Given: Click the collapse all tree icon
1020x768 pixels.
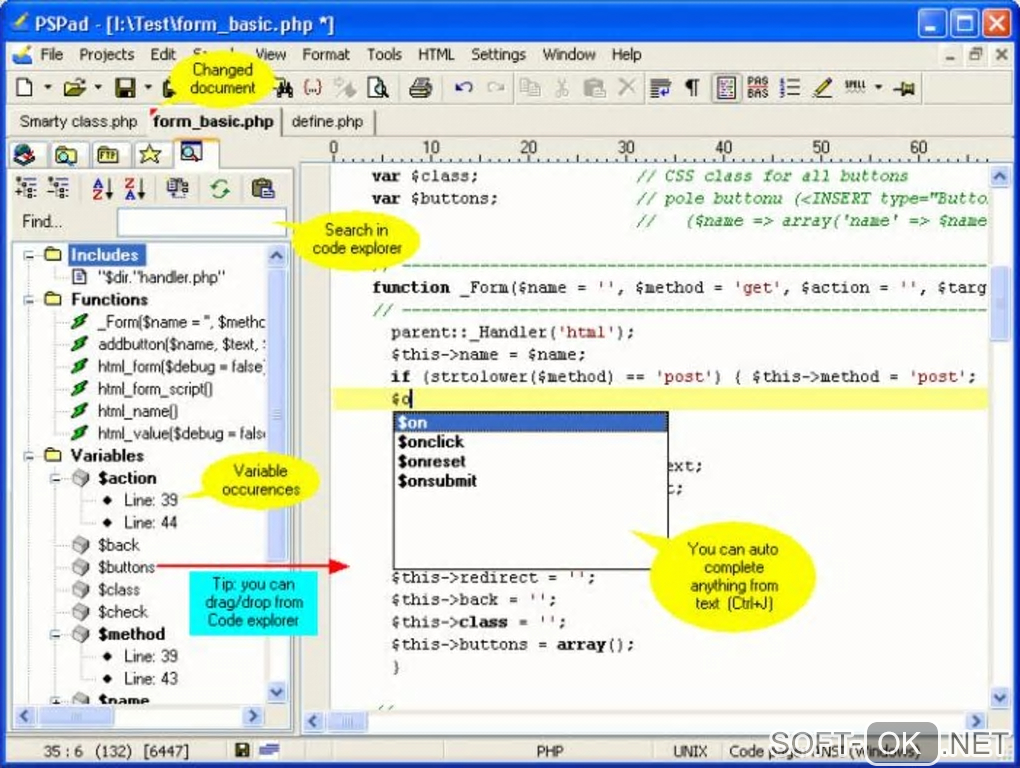Looking at the screenshot, I should pyautogui.click(x=58, y=188).
